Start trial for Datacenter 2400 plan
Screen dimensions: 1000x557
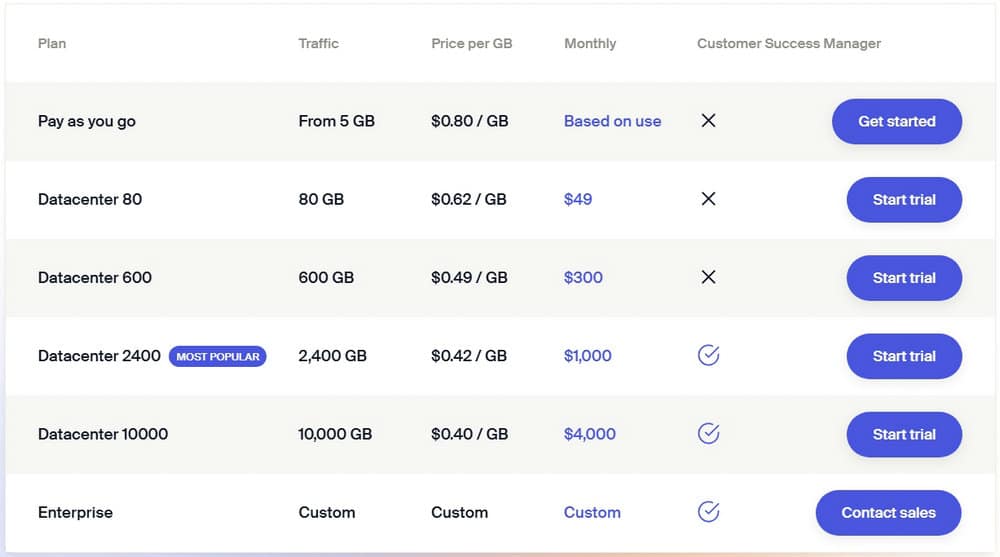[904, 356]
